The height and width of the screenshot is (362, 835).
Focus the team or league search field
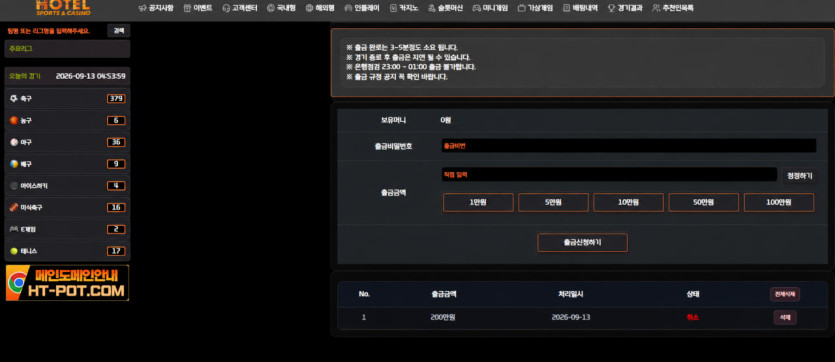[x=55, y=31]
